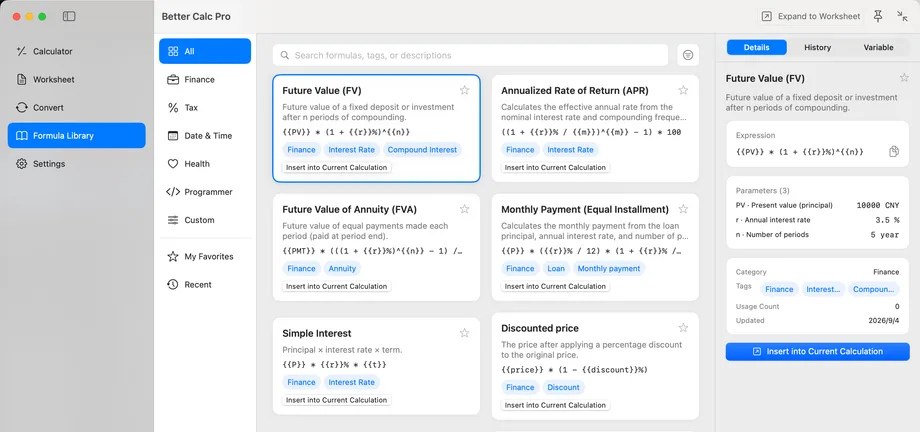Click the Monthly payment tag
This screenshot has height=432, width=920.
click(608, 268)
